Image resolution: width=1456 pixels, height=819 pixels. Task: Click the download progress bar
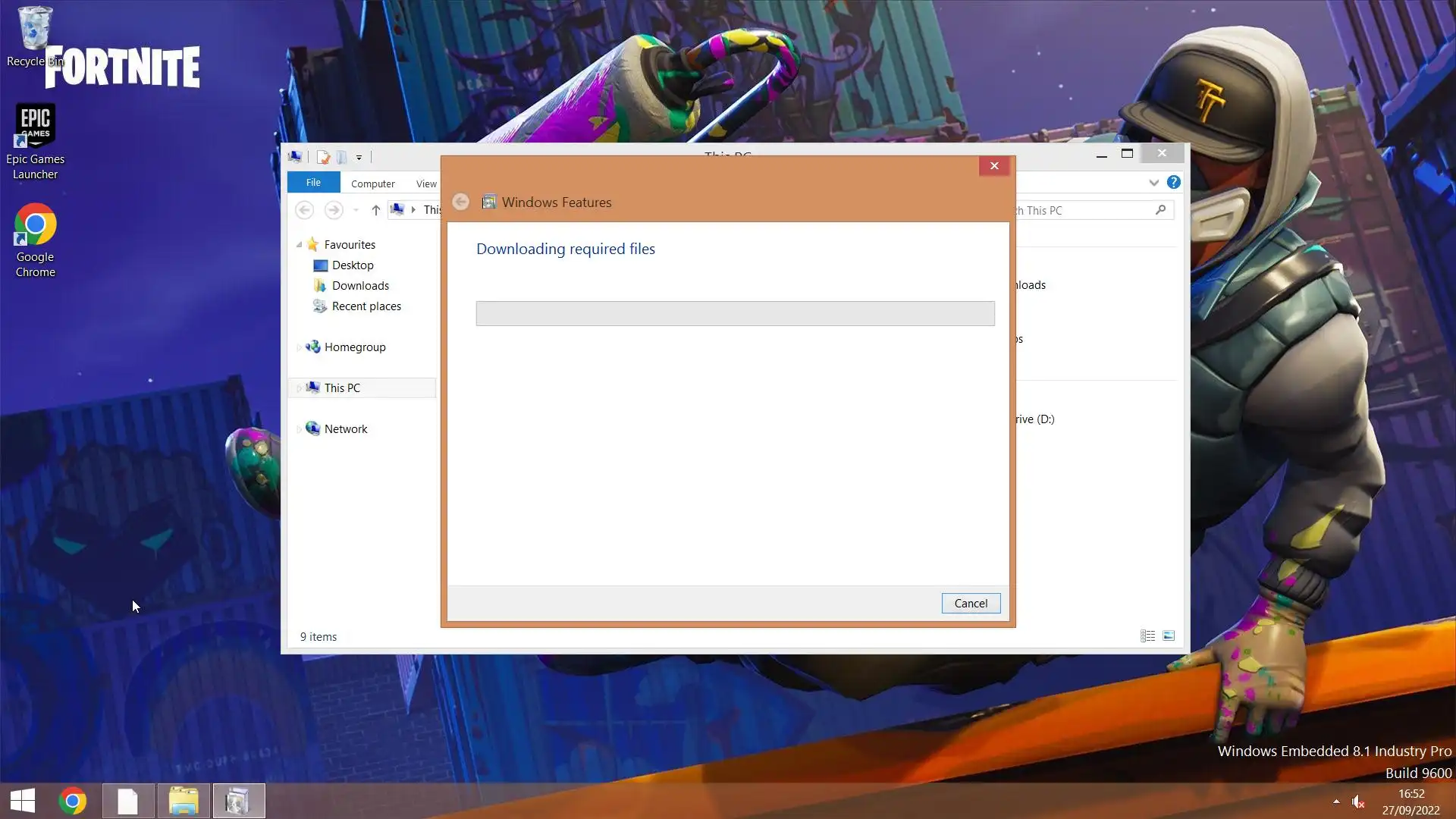(735, 313)
